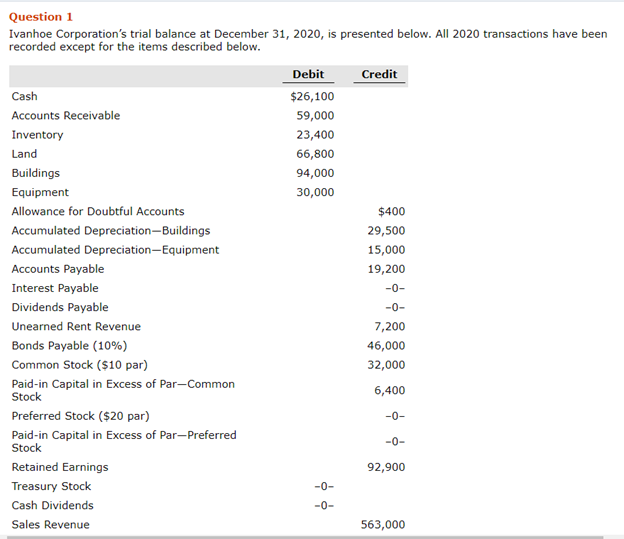
Task: Select Interest Payable's -0- credit value
Action: [x=395, y=288]
